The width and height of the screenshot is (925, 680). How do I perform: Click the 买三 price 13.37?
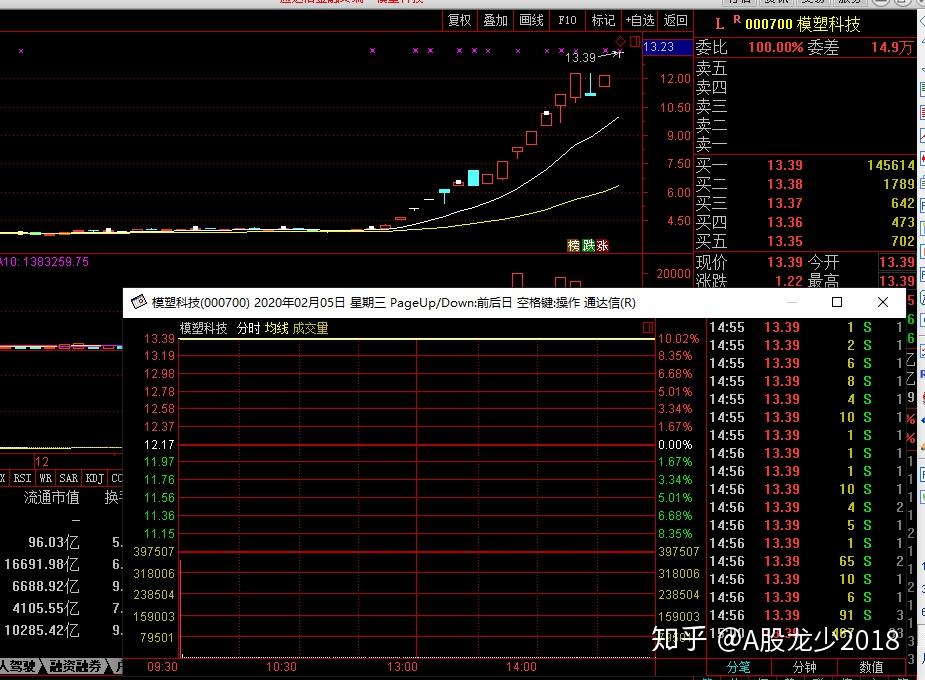pos(785,203)
